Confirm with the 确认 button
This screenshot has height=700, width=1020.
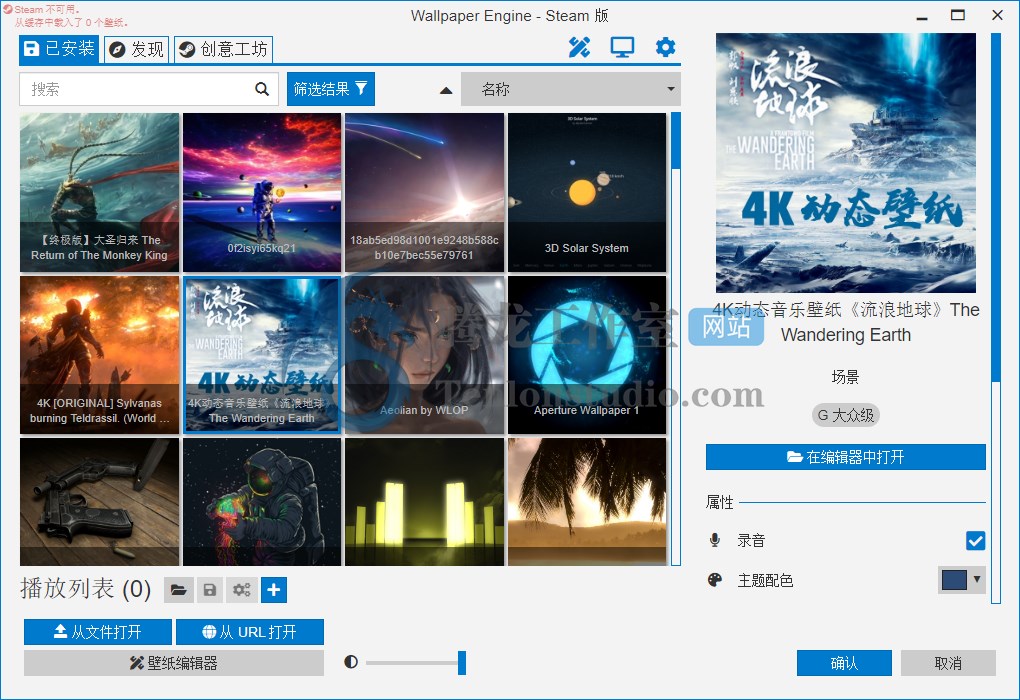pyautogui.click(x=844, y=663)
